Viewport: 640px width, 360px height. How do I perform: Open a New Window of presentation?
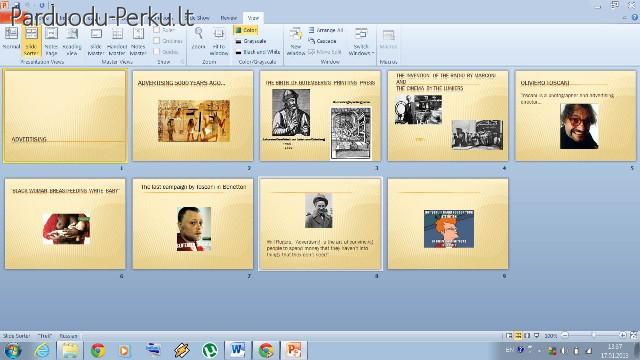click(296, 41)
